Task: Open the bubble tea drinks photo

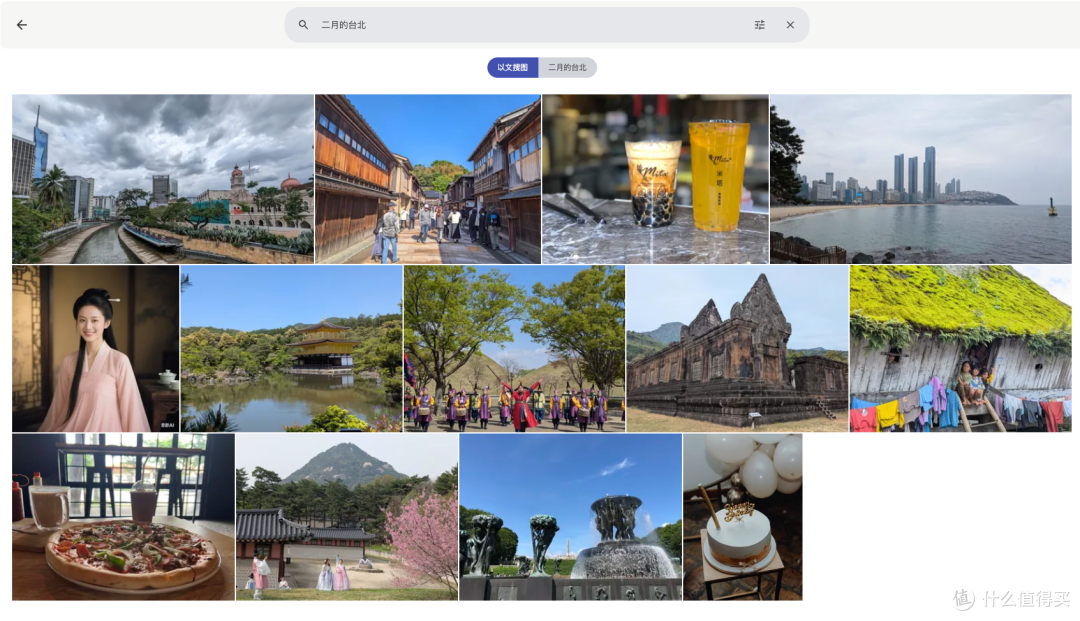Action: coord(655,179)
